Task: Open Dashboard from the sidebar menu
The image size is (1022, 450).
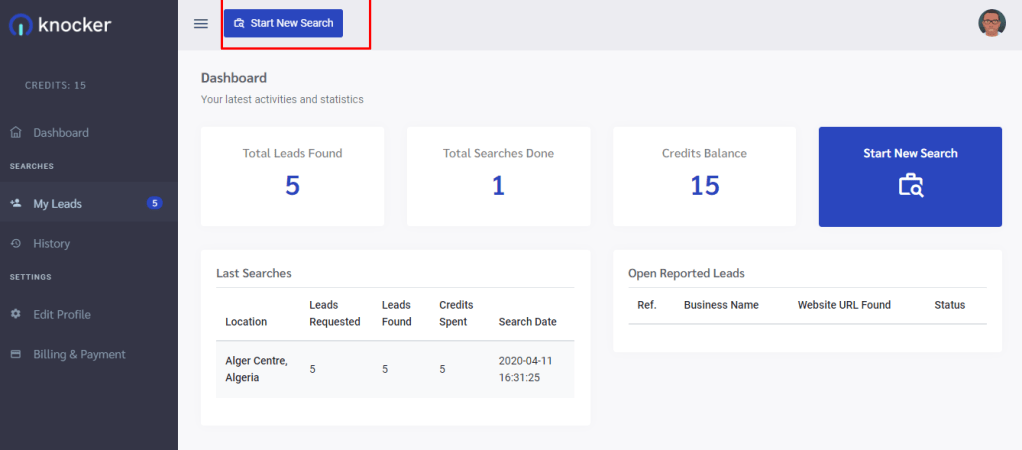Action: point(61,133)
